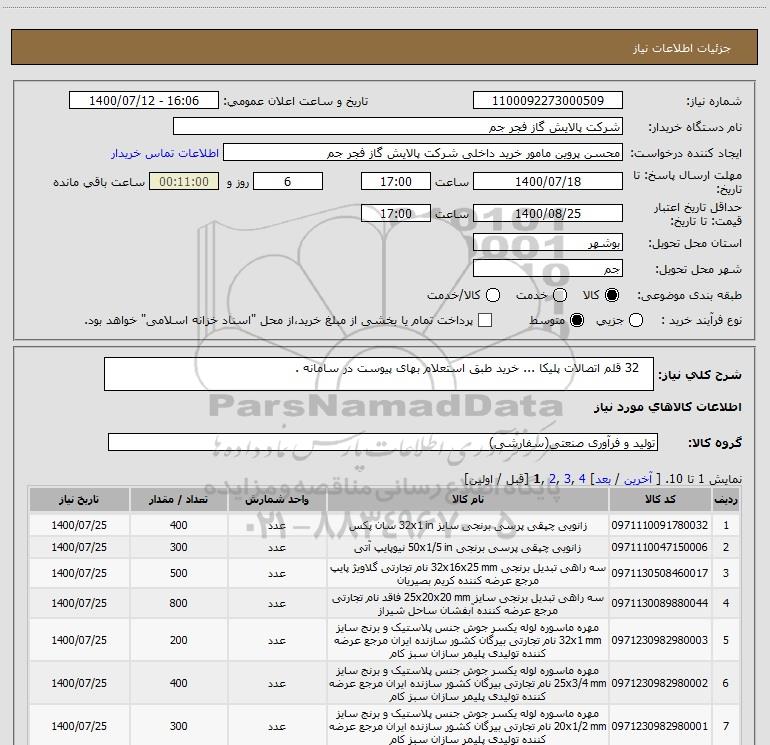
Task: Click the announcement date field 1400/07/12 - 16:06
Action: pyautogui.click(x=144, y=100)
